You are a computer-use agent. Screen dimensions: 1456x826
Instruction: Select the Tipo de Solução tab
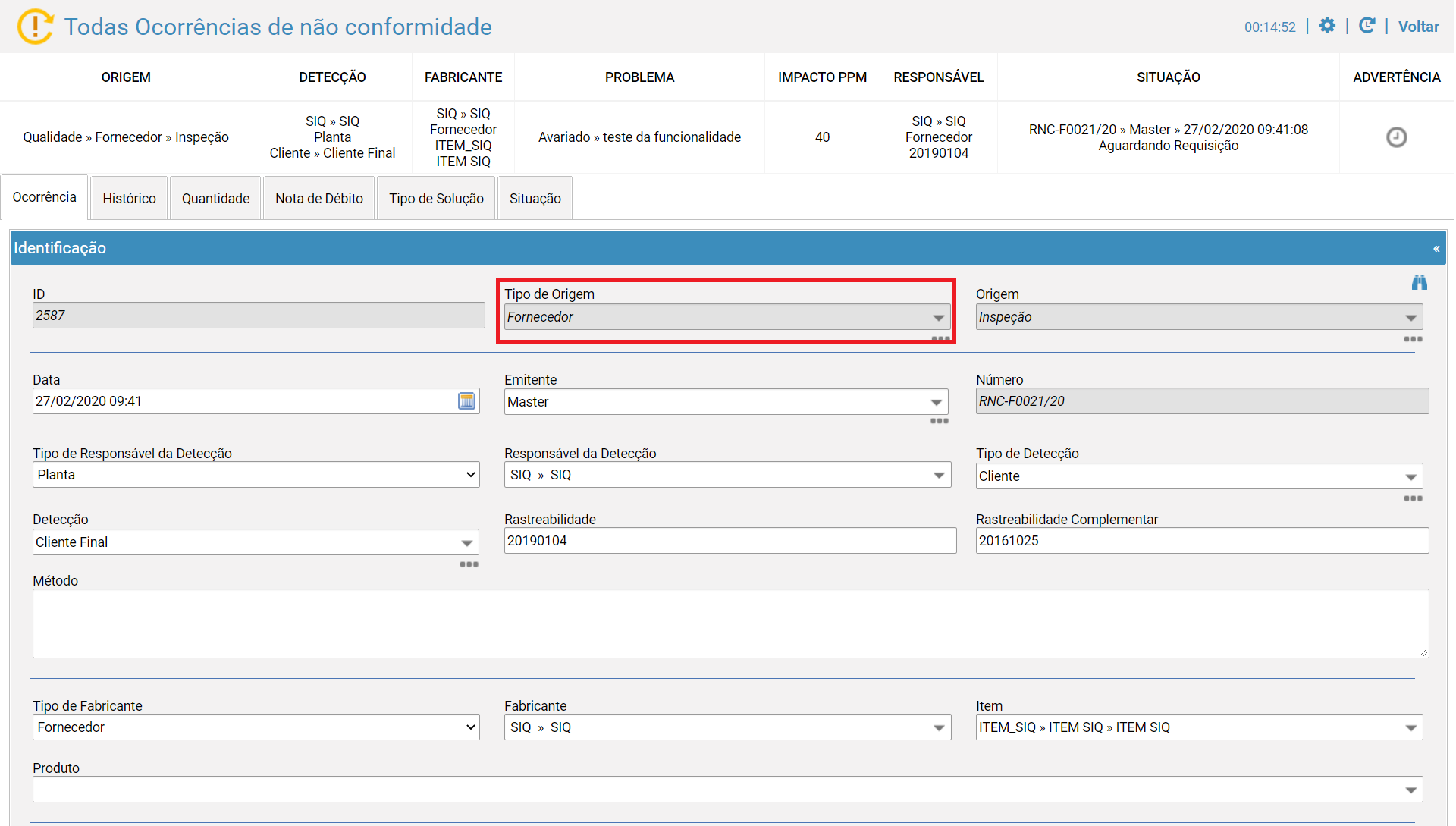coord(436,198)
